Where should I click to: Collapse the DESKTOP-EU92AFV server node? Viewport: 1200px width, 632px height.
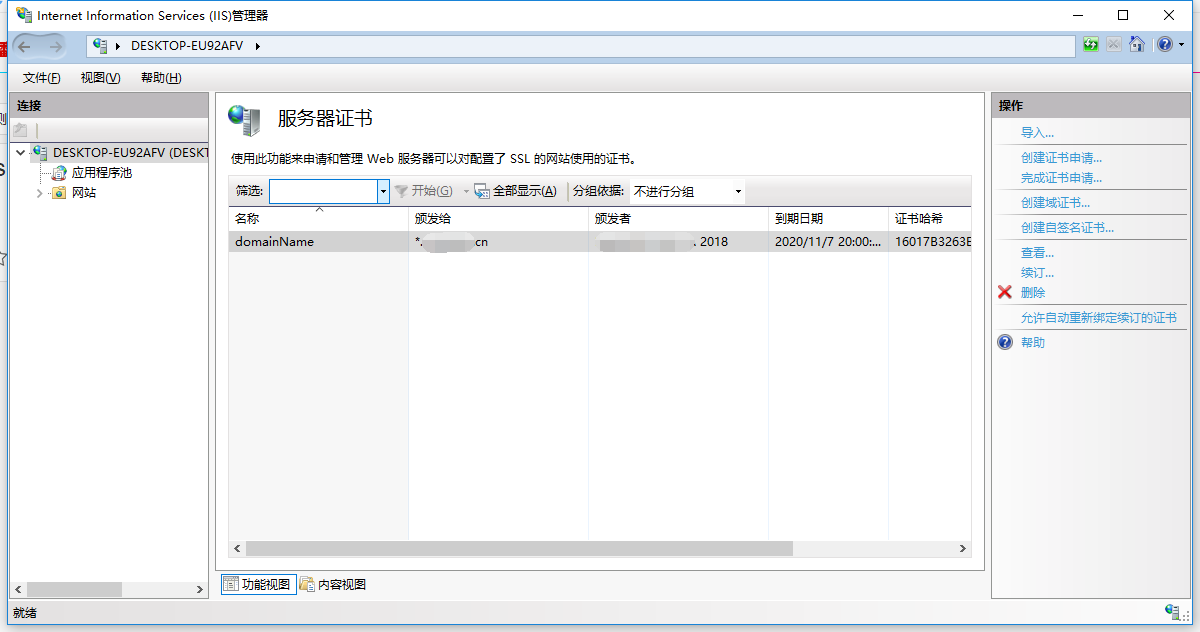[21, 153]
